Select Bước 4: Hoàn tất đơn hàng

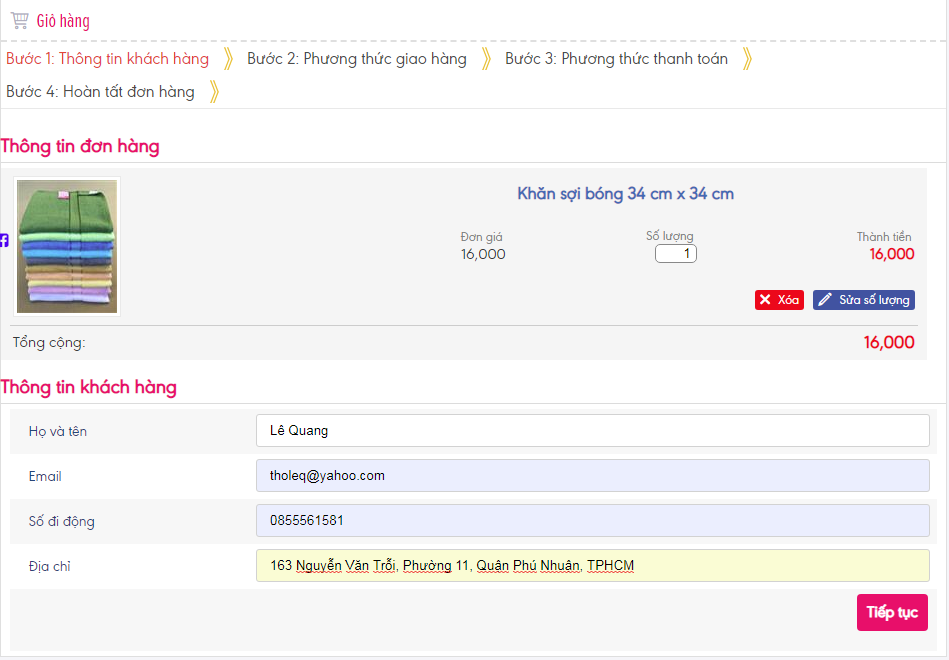pos(100,92)
